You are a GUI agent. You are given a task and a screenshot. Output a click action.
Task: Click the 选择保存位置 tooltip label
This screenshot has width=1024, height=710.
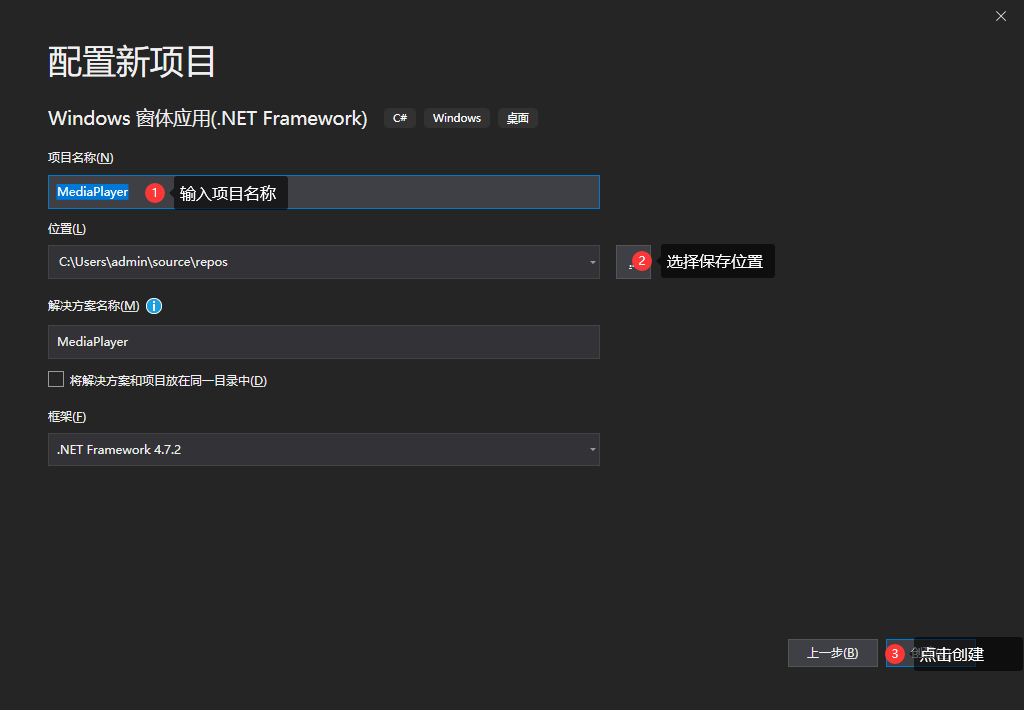coord(716,262)
